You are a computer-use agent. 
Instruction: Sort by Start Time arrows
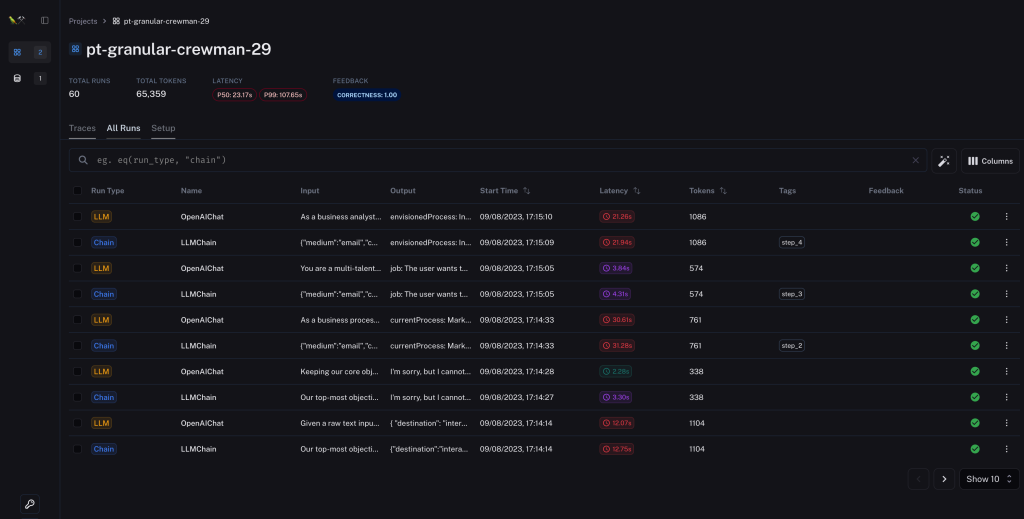coord(526,191)
